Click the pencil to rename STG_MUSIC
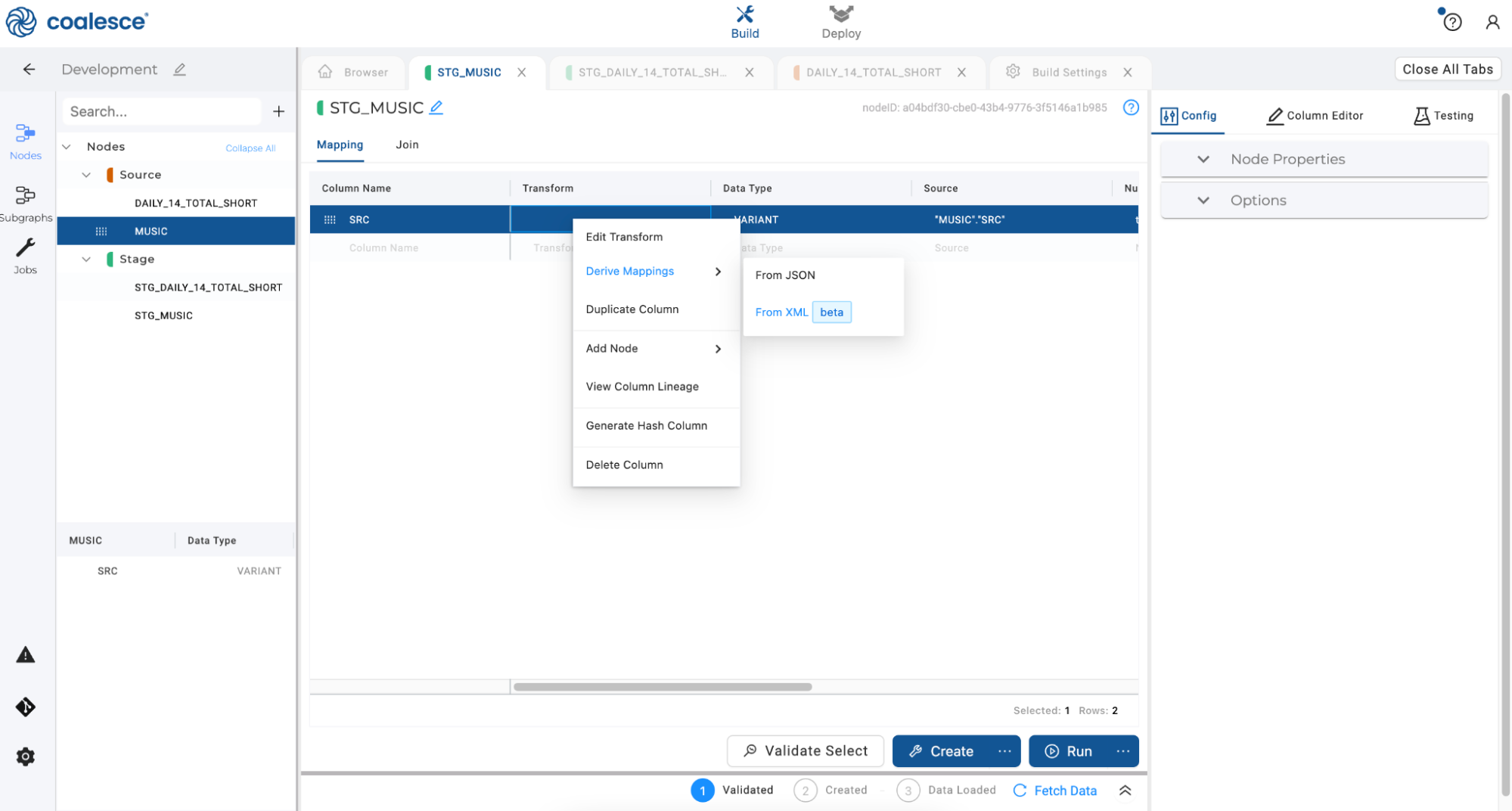The width and height of the screenshot is (1512, 811). coord(436,107)
